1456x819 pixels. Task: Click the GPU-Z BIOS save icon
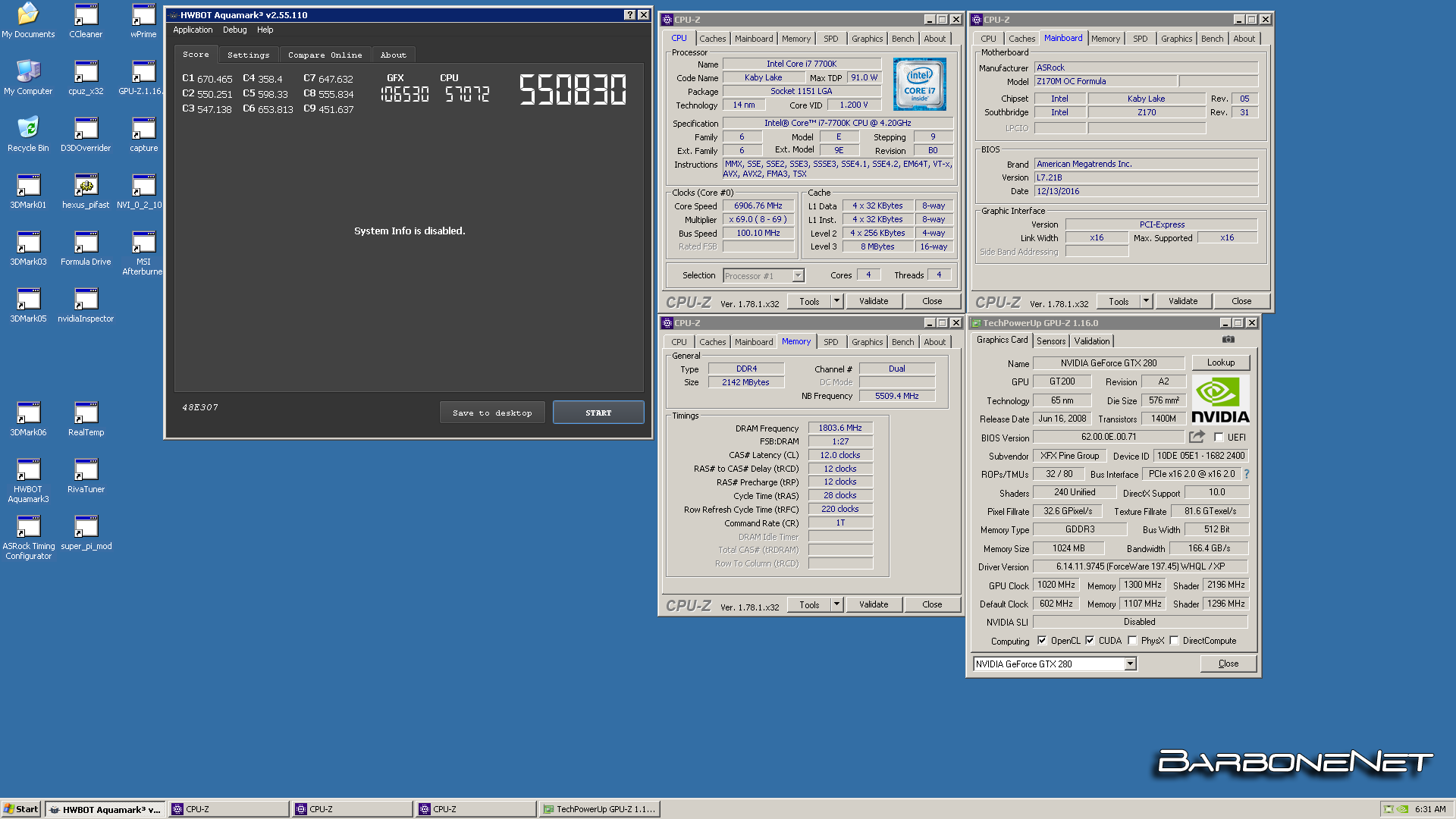click(1197, 437)
